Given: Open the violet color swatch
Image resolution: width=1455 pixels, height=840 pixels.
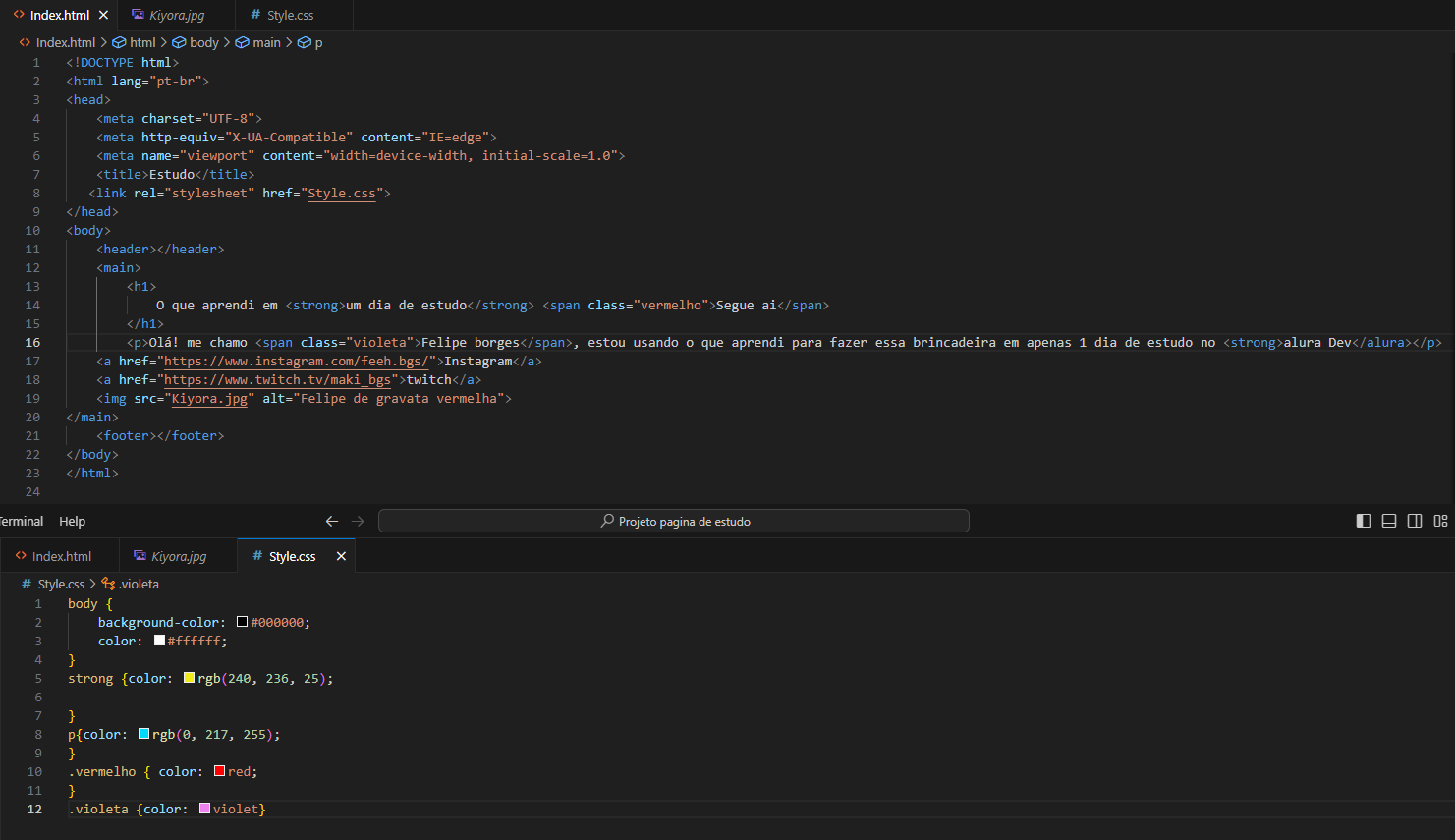Looking at the screenshot, I should pos(204,809).
